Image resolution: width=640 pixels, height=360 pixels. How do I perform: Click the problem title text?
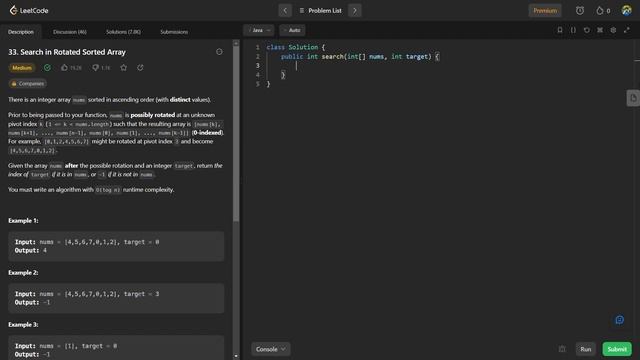(x=67, y=52)
